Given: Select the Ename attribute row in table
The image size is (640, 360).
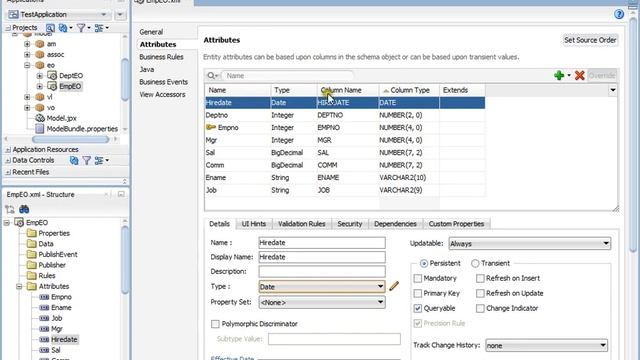Looking at the screenshot, I should coord(344,178).
